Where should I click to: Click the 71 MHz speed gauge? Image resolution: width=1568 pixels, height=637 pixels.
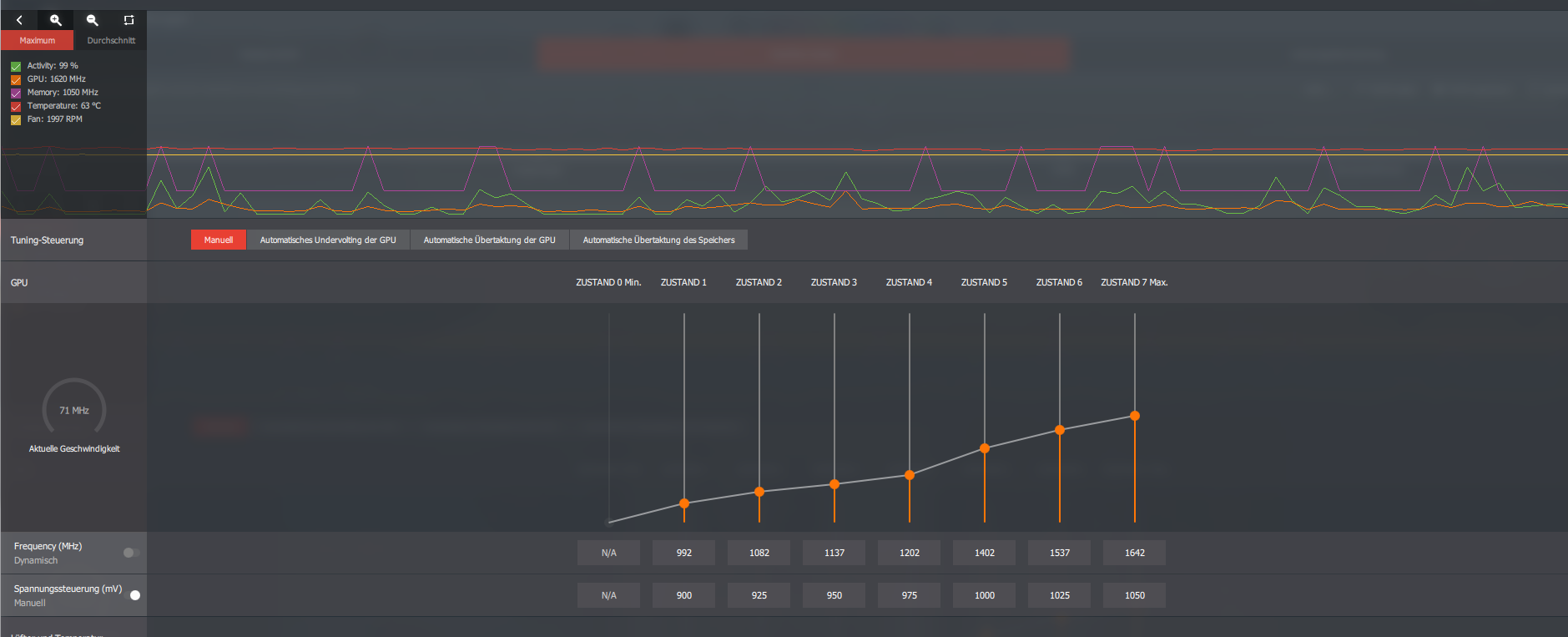(x=74, y=407)
